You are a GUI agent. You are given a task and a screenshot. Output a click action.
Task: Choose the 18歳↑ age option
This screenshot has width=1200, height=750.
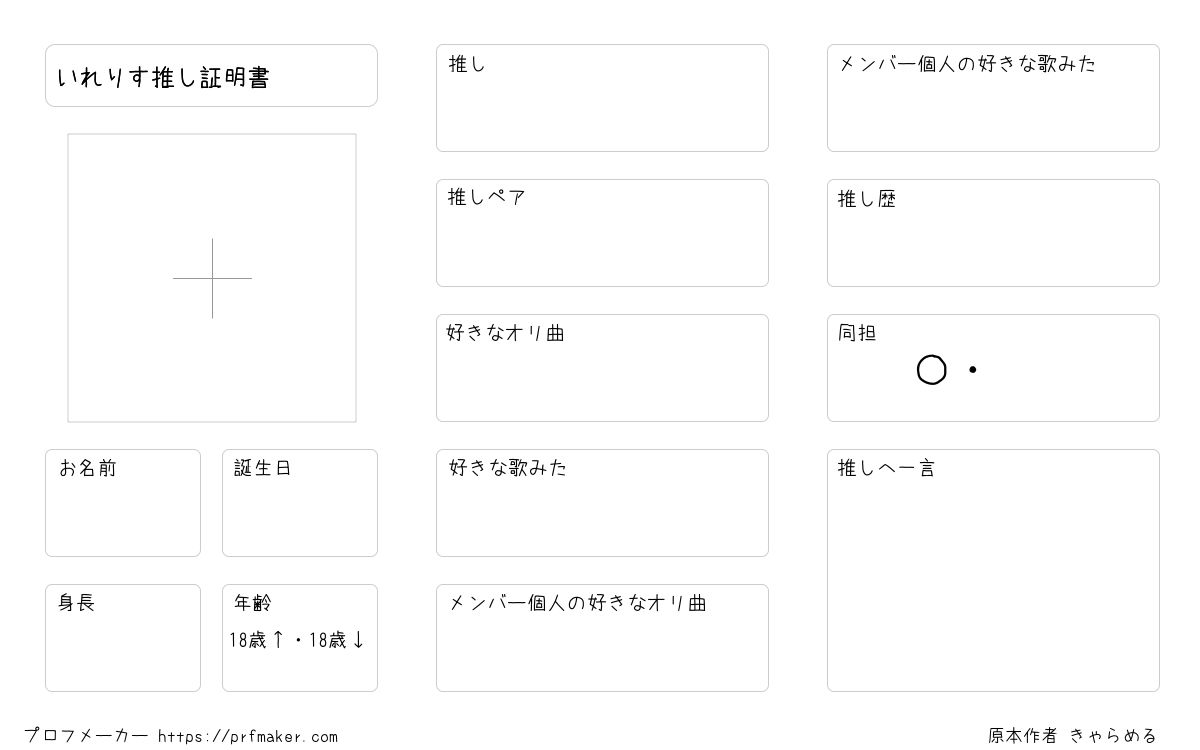click(x=257, y=640)
